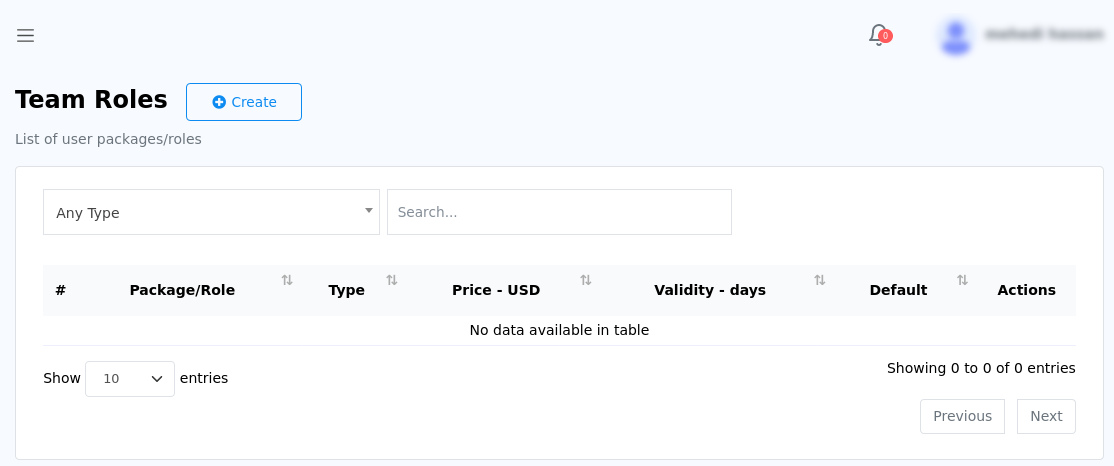Go to the Next page
1114x466 pixels.
tap(1046, 416)
